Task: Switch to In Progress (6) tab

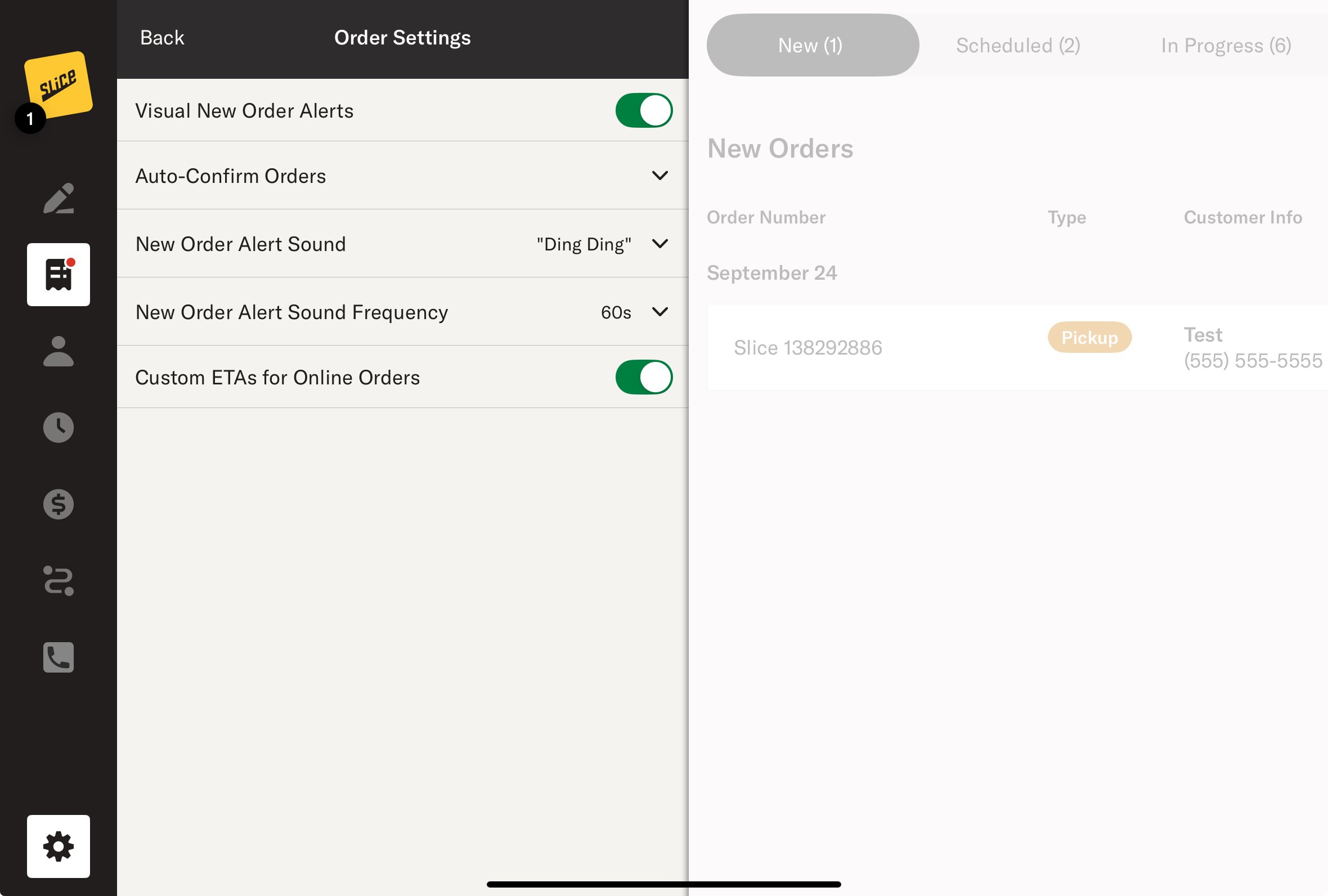Action: coord(1226,45)
